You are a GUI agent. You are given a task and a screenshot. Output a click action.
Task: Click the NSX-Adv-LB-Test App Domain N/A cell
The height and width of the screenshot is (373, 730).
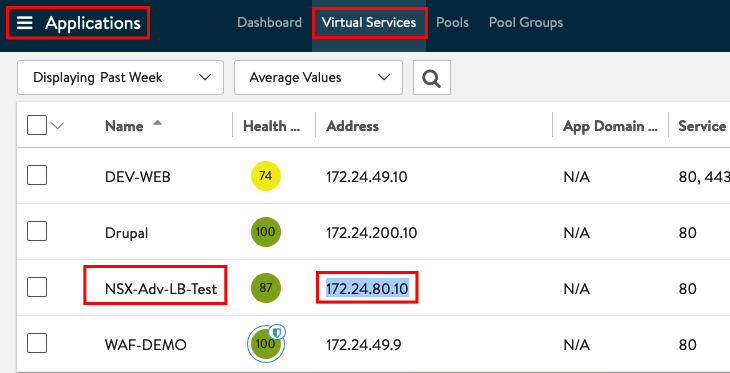point(576,289)
